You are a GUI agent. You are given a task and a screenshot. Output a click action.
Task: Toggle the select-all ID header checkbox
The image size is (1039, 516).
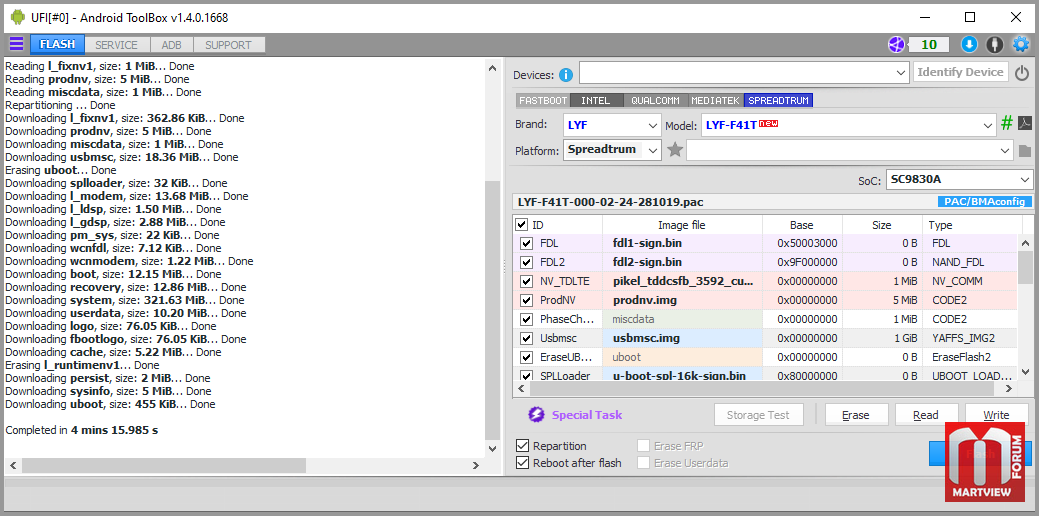(x=522, y=225)
